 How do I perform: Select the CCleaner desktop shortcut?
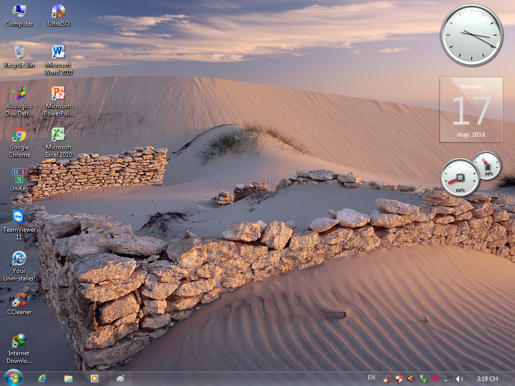click(x=19, y=304)
